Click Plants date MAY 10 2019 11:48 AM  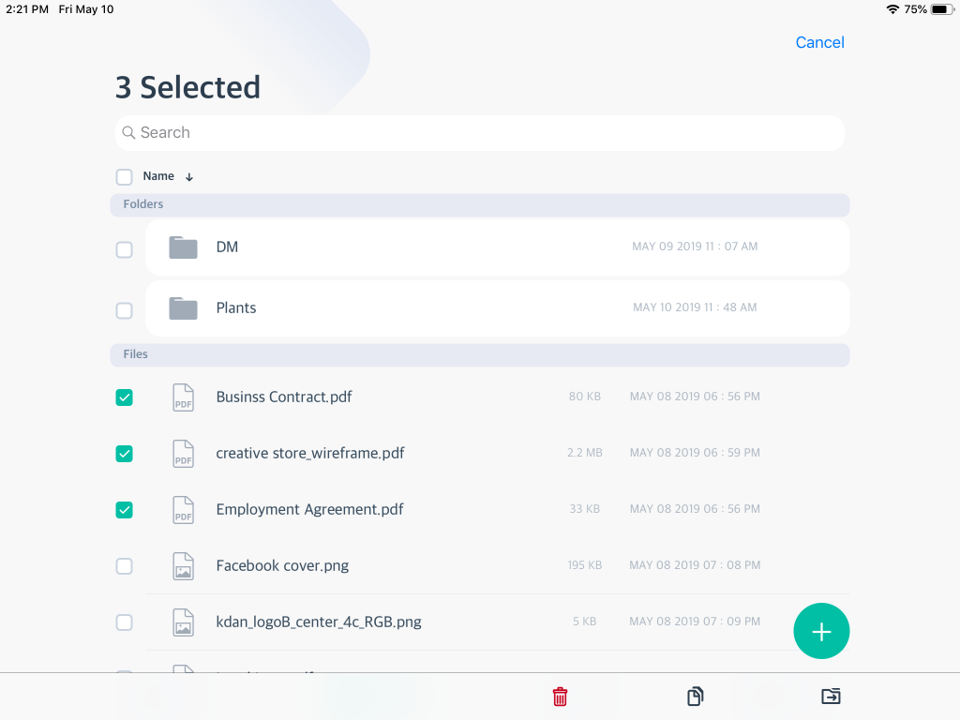[x=695, y=307]
